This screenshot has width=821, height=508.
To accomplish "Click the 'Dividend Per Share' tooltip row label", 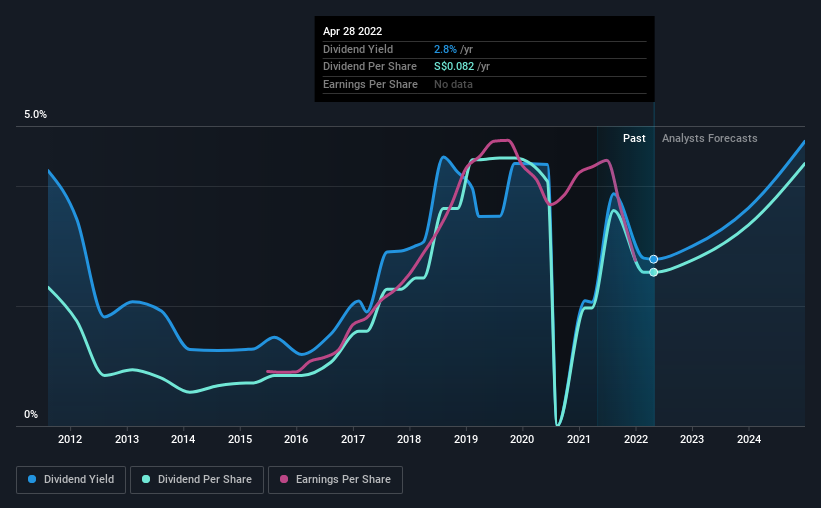I will point(370,67).
